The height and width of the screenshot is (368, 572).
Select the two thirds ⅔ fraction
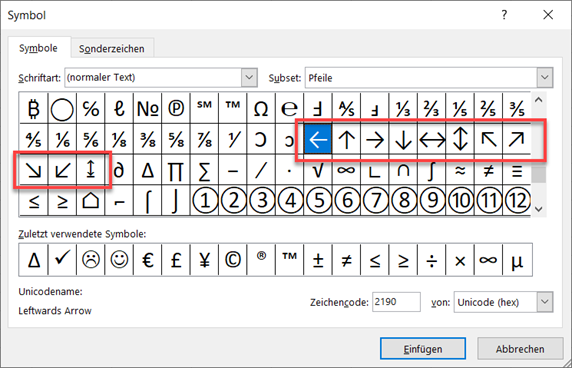tap(432, 108)
